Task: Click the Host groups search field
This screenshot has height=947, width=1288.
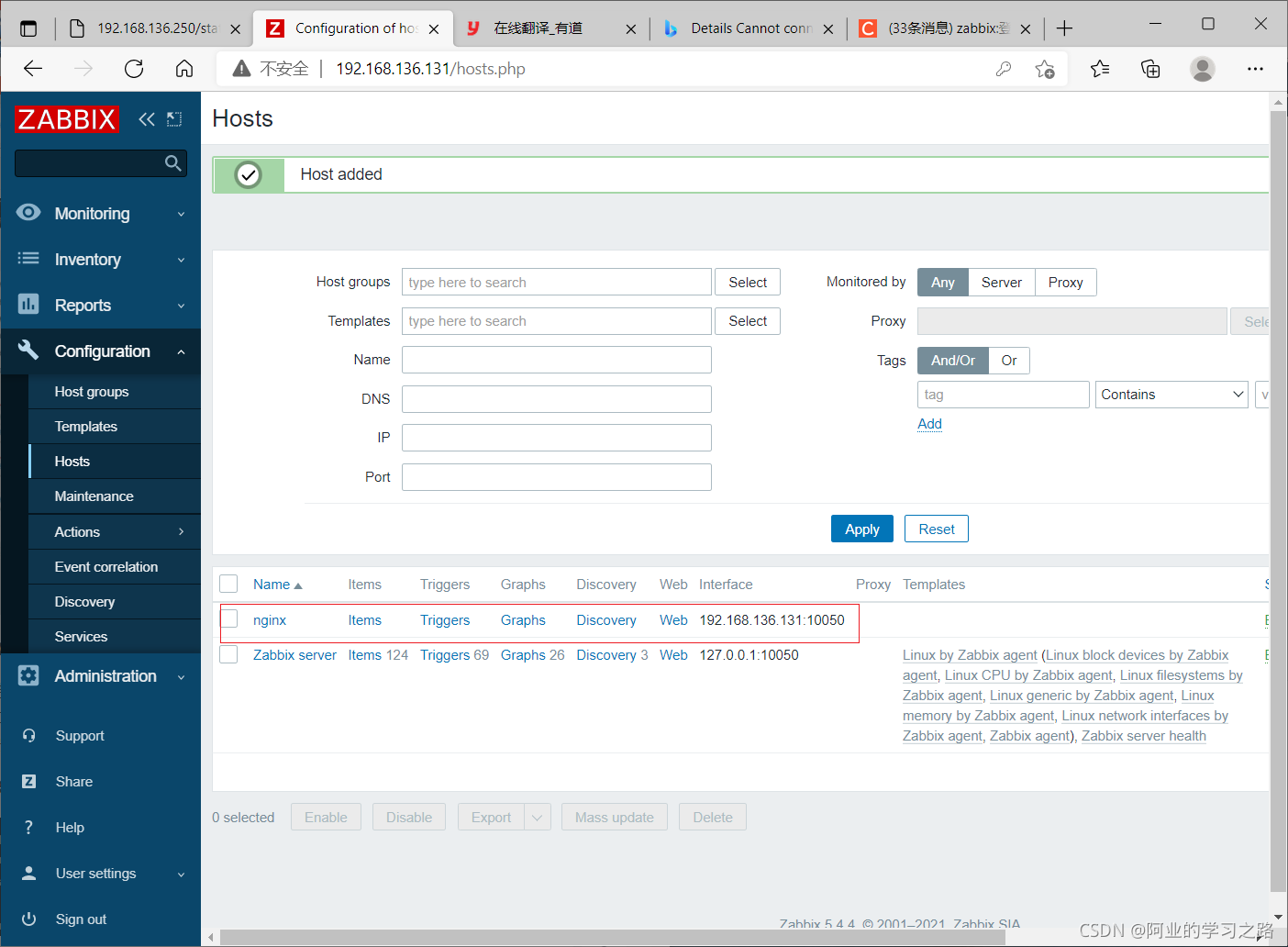Action: [x=557, y=283]
